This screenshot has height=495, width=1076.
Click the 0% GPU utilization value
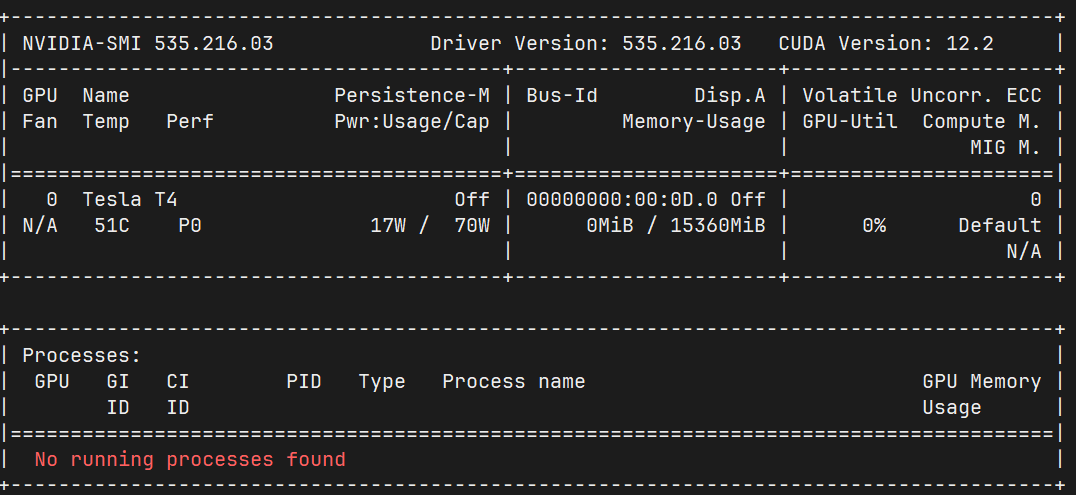(874, 226)
